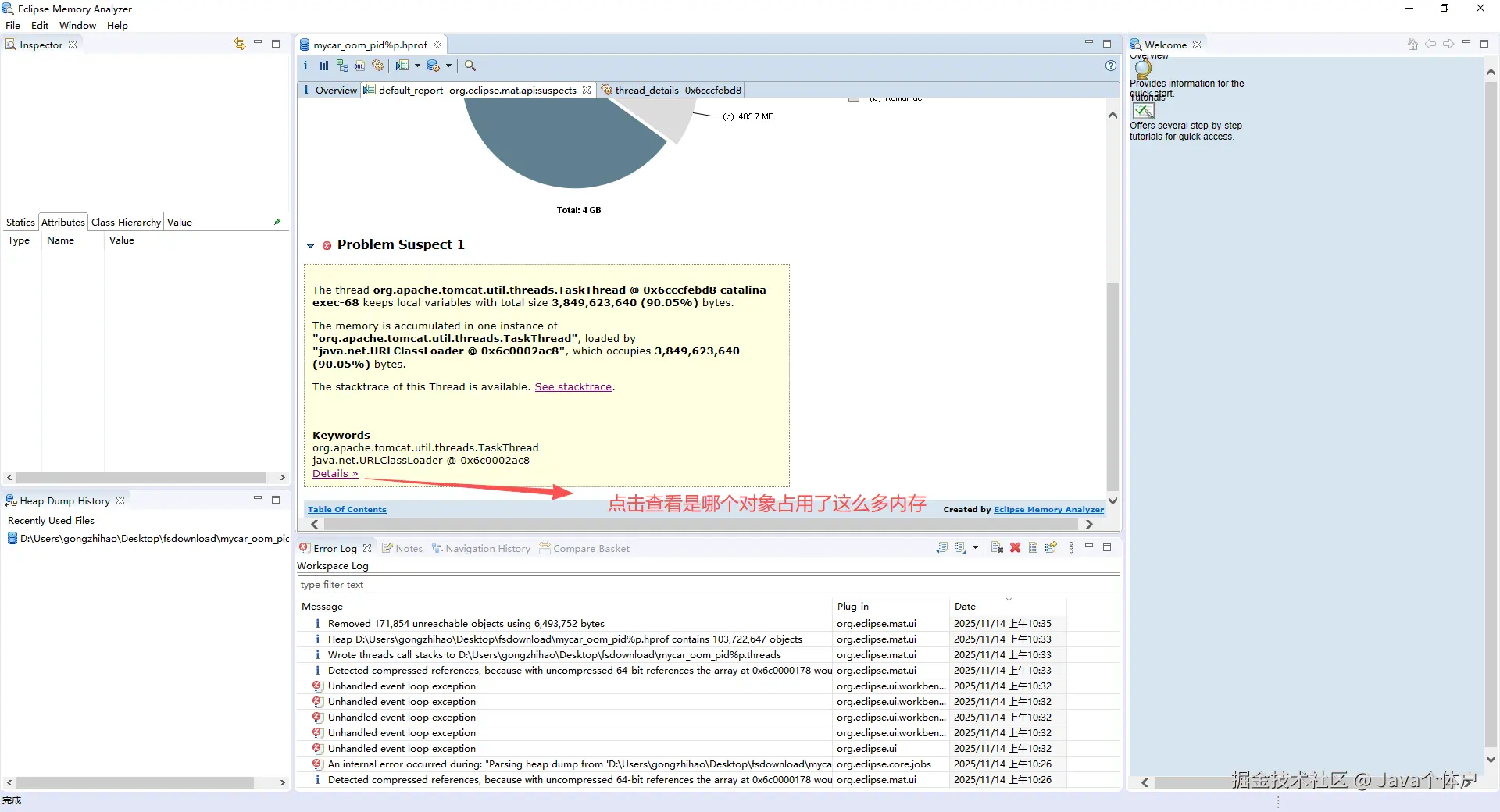Viewport: 1500px width, 812px height.
Task: Open Error Log view menu dots
Action: [1071, 547]
